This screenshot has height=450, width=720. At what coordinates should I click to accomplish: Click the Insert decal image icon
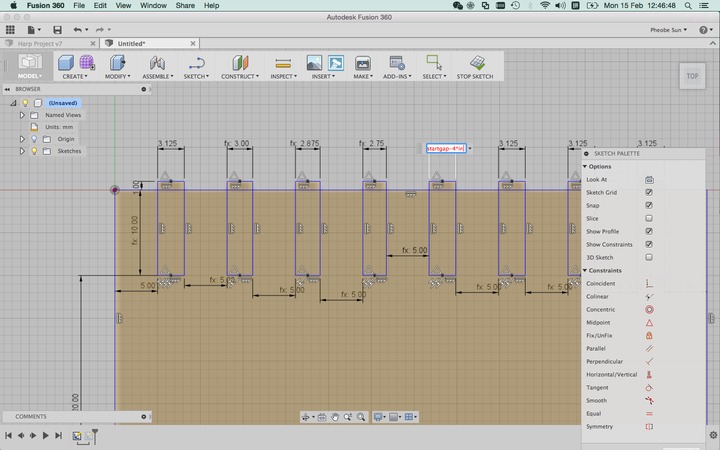click(x=314, y=62)
